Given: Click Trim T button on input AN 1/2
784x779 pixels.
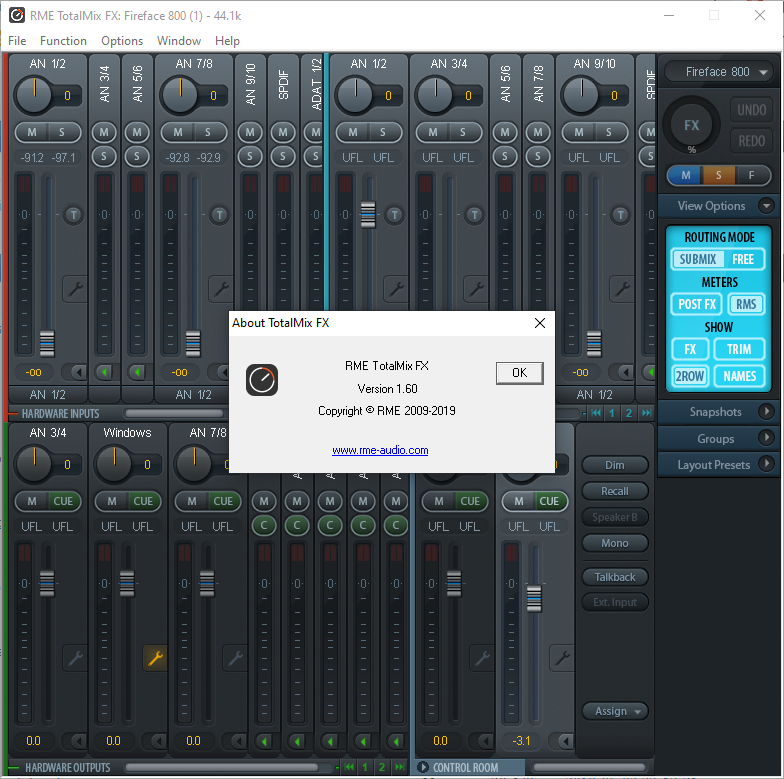Looking at the screenshot, I should 74,215.
